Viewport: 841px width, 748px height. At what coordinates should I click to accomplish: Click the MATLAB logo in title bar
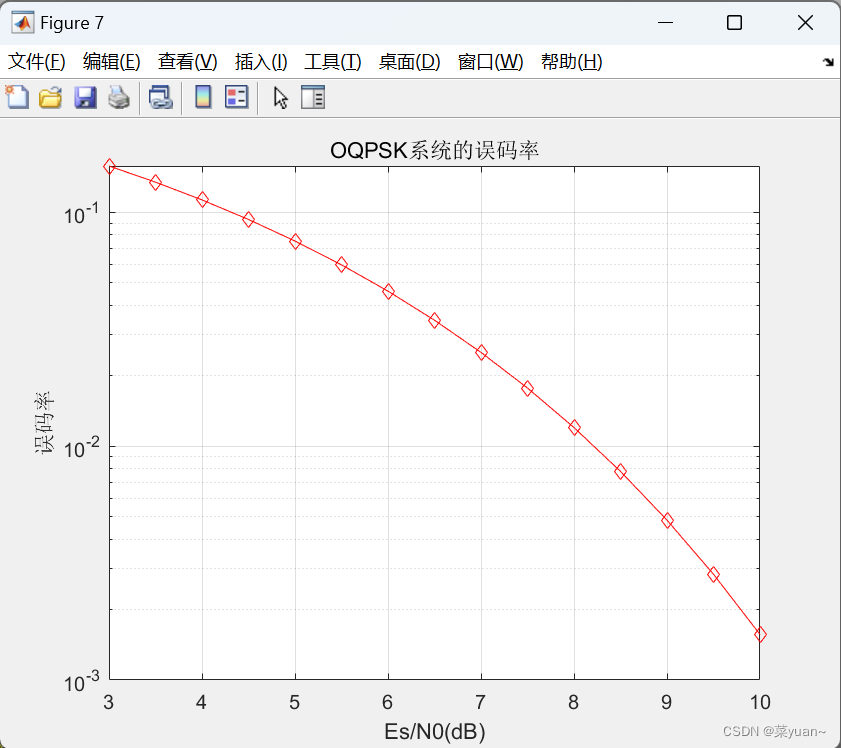coord(22,21)
